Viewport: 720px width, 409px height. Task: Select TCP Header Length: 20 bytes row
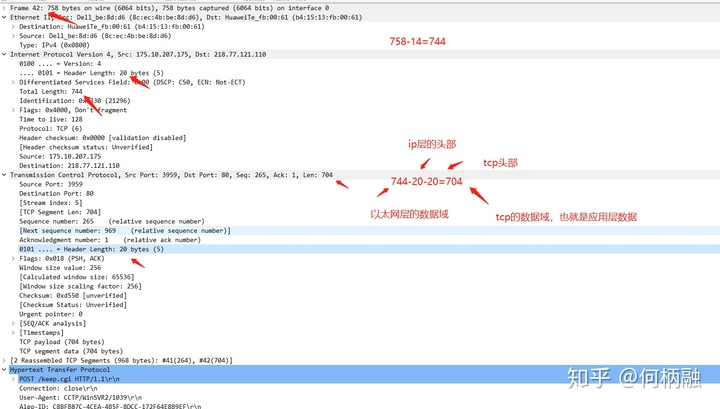[91, 249]
